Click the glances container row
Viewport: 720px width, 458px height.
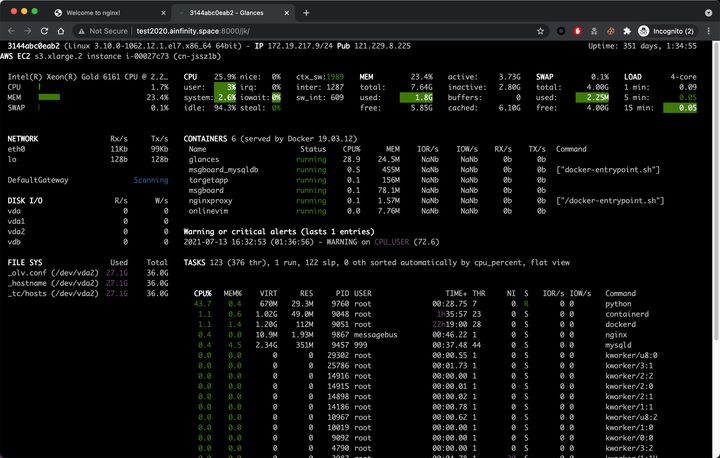[x=367, y=159]
